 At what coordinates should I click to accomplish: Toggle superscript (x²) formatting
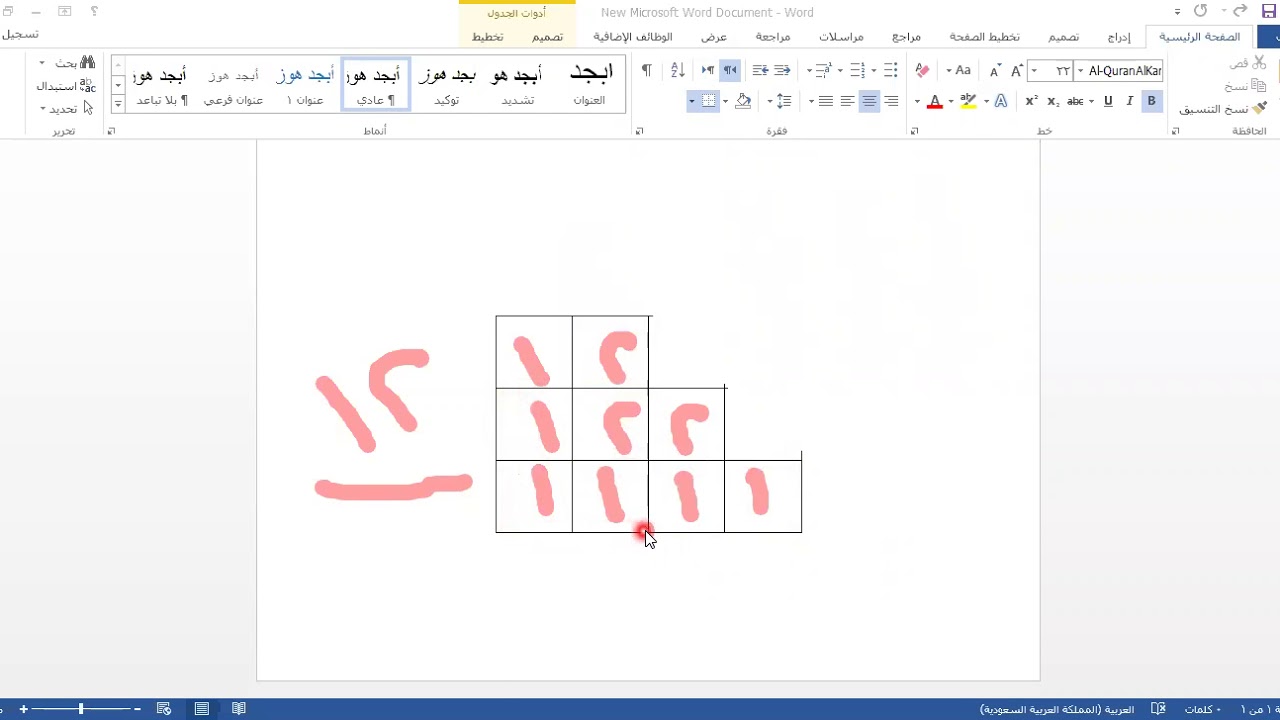[1031, 101]
